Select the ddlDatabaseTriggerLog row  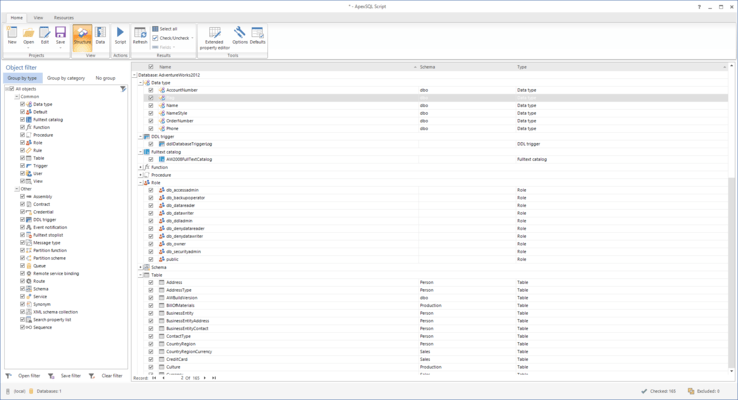coord(436,144)
